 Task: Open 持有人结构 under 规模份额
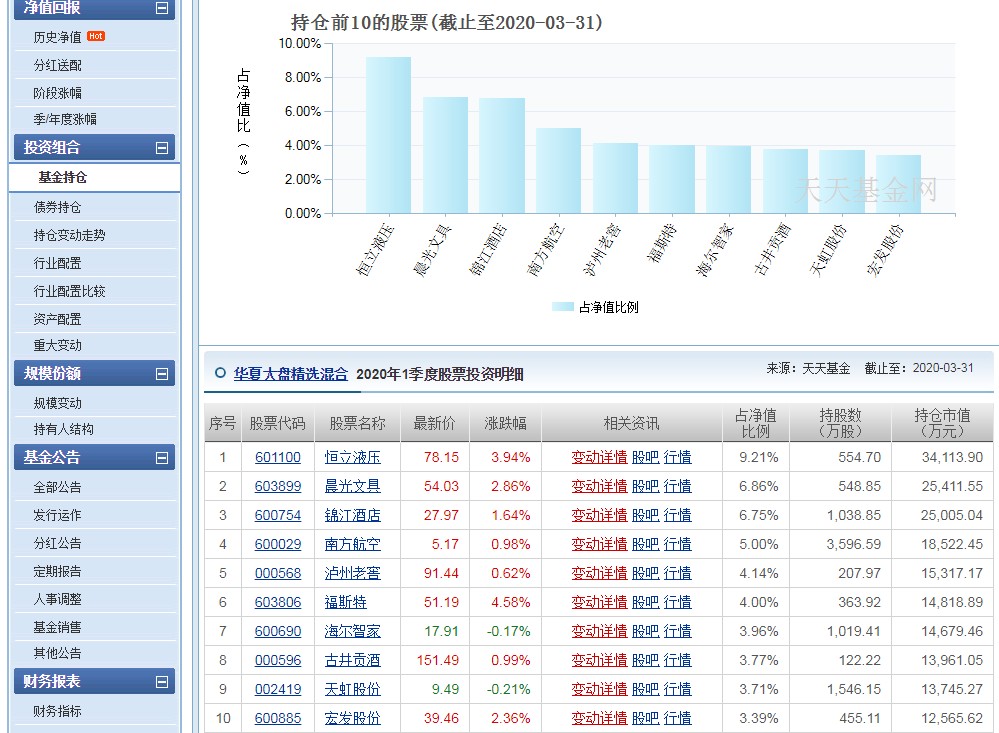[65, 428]
